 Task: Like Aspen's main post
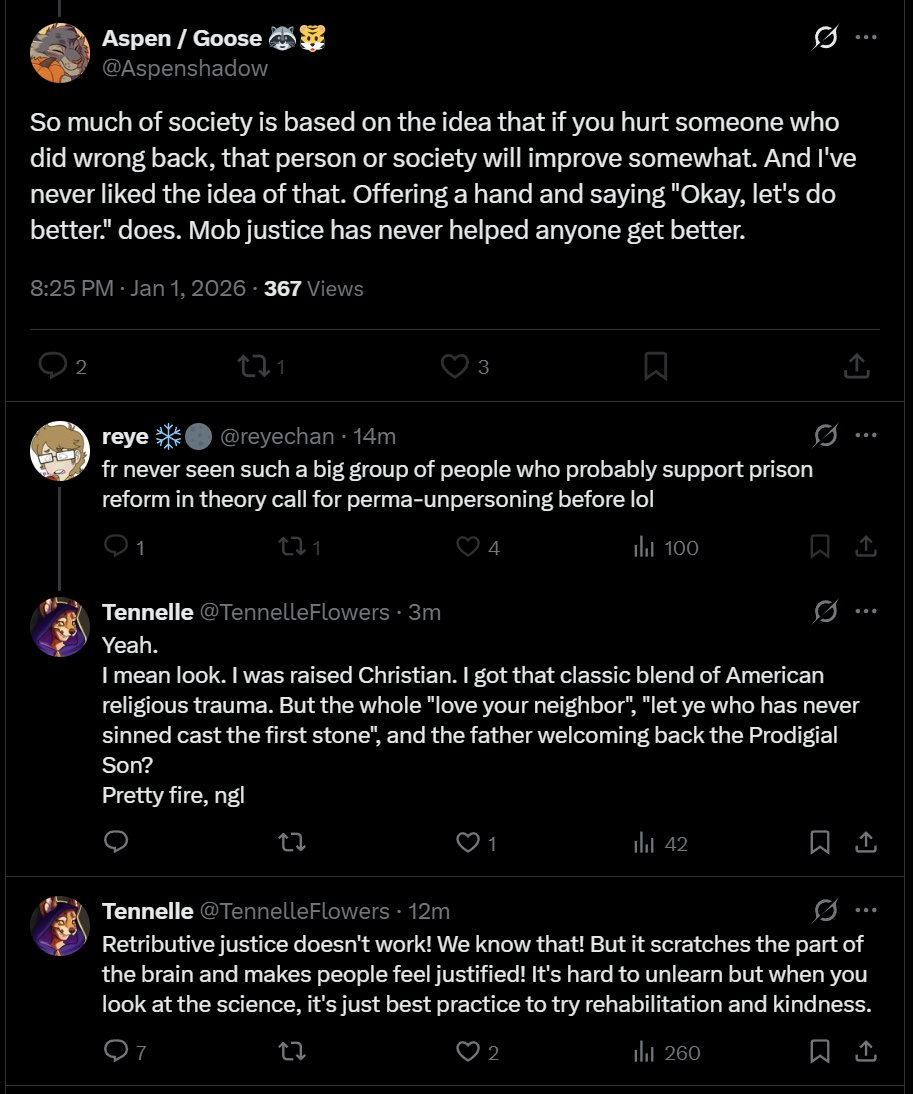[x=455, y=367]
